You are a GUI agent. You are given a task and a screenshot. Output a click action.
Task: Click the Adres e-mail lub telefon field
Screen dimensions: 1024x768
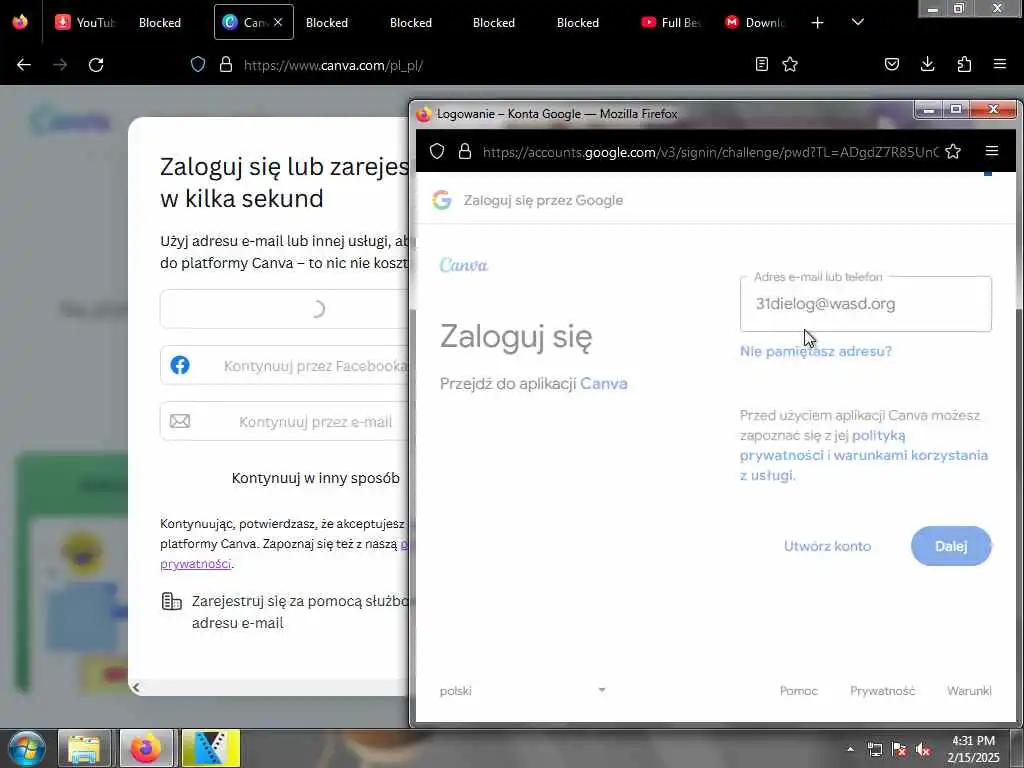coord(865,304)
